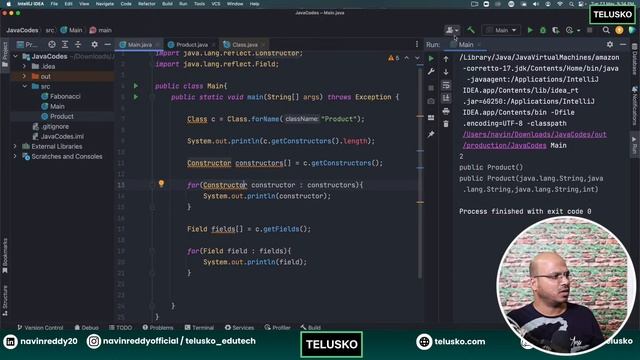Open Version Control tool window
The height and width of the screenshot is (360, 640).
[x=40, y=327]
